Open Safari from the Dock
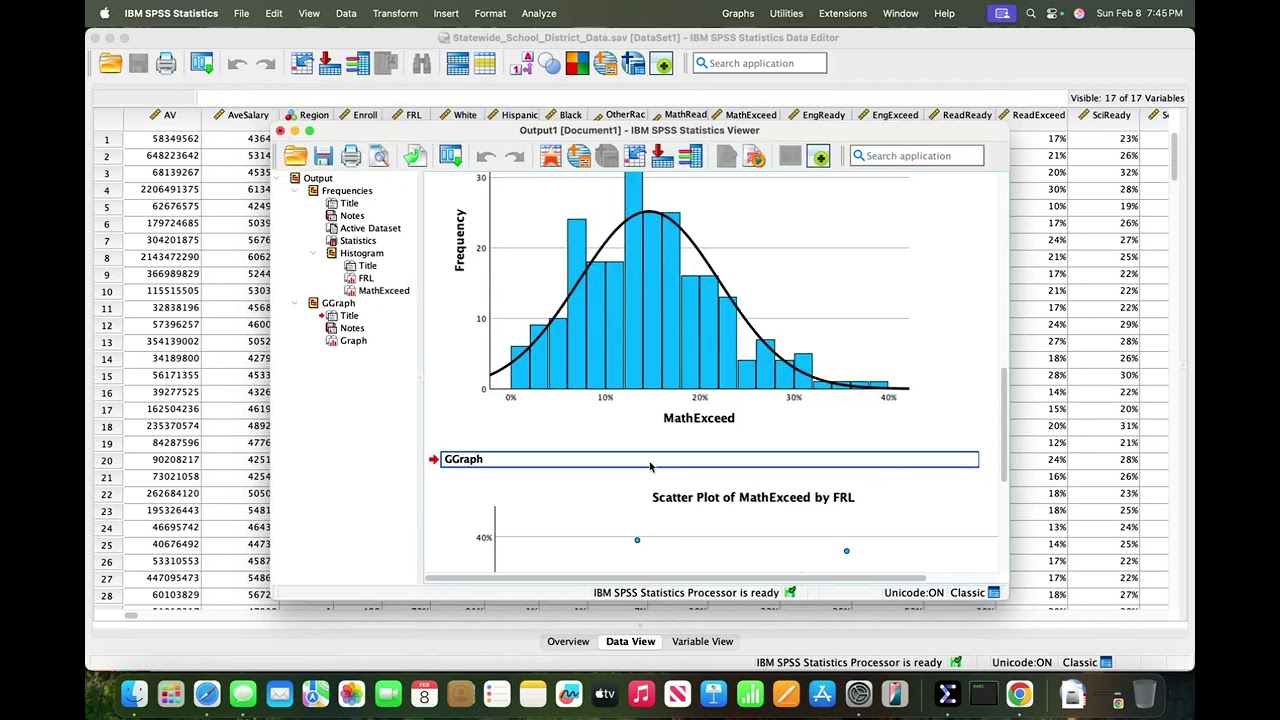 (207, 694)
